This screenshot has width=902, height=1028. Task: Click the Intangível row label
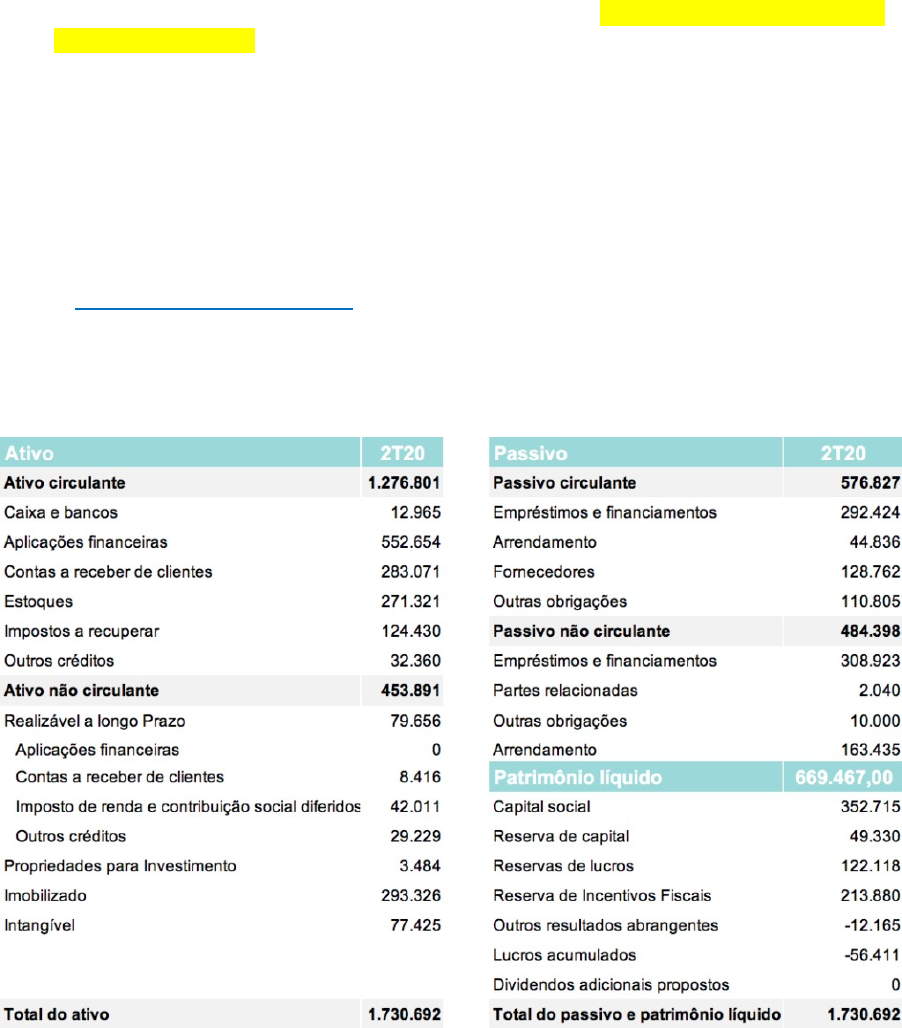pyautogui.click(x=40, y=925)
